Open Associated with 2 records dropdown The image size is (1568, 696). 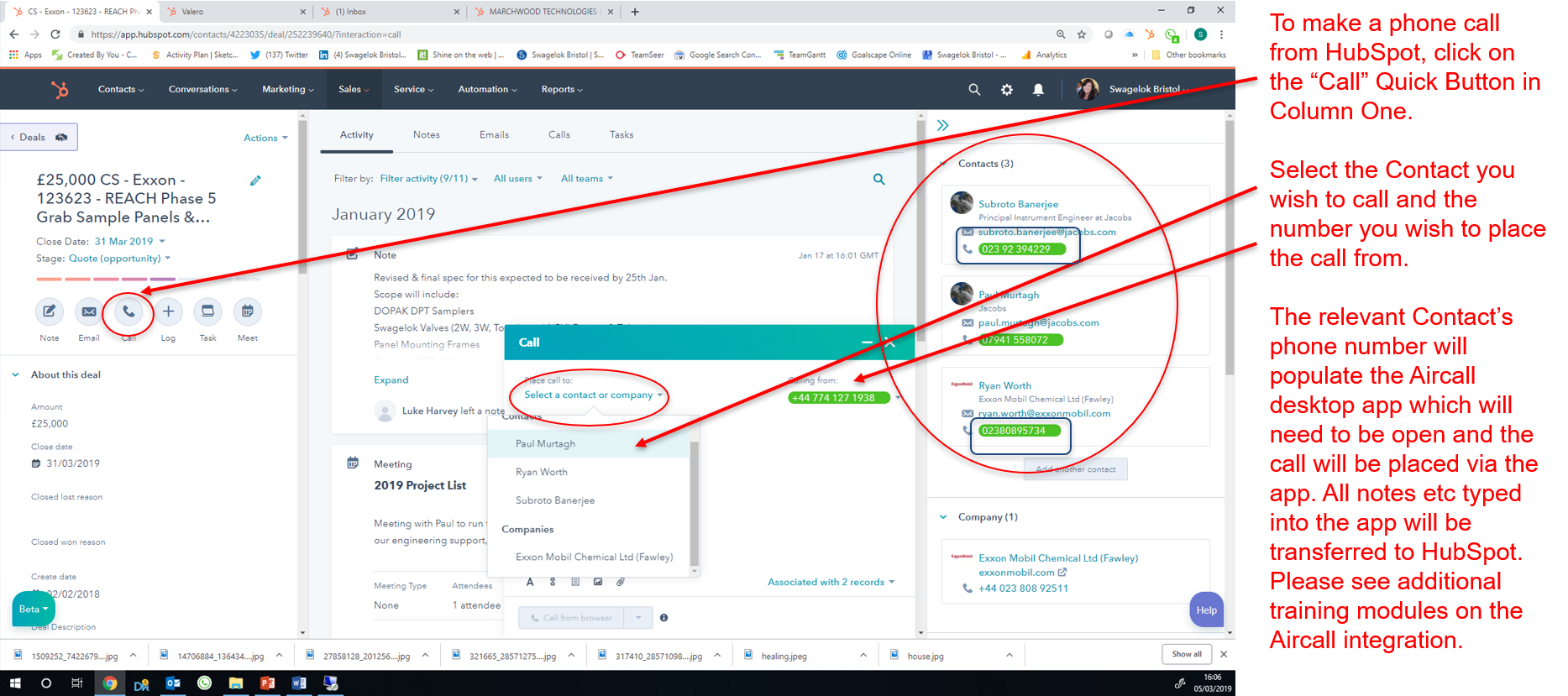click(x=831, y=582)
